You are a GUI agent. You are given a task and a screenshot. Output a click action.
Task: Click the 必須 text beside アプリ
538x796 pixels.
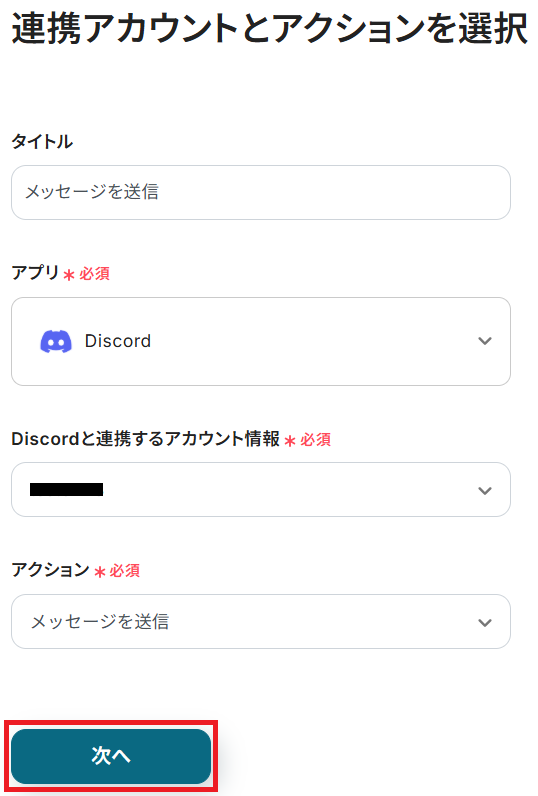(94, 274)
